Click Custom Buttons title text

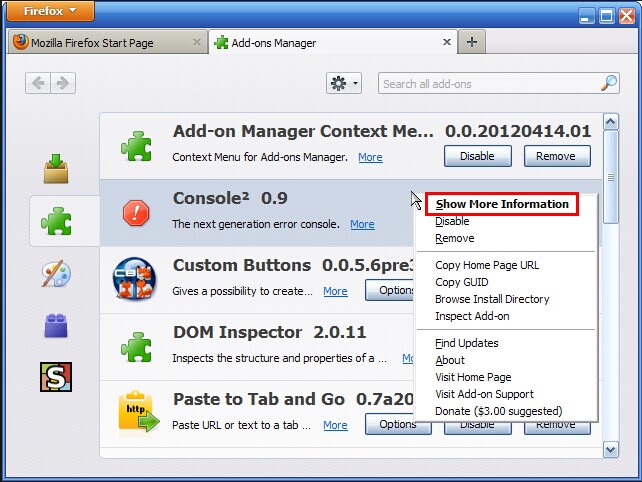[242, 265]
